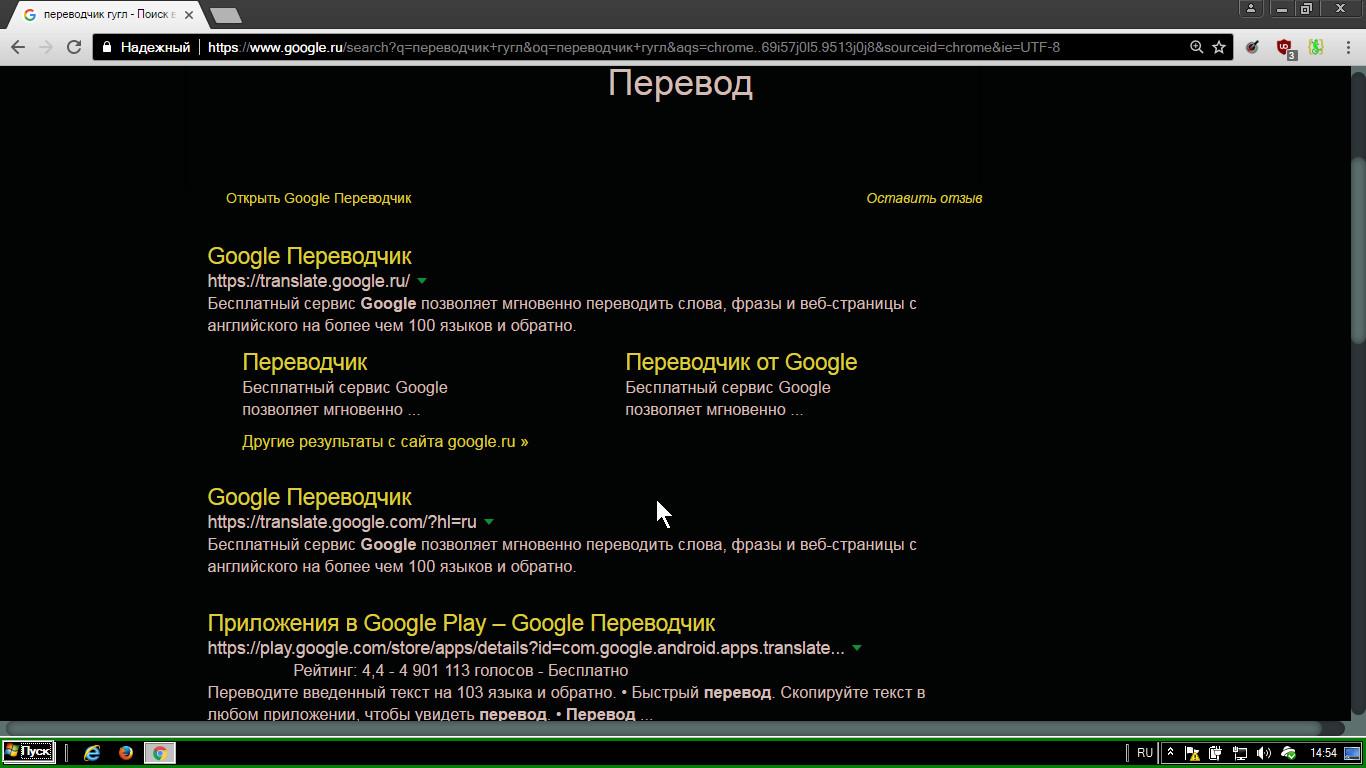Click Другие результаты с сайта google.ru
This screenshot has width=1366, height=768.
point(385,441)
